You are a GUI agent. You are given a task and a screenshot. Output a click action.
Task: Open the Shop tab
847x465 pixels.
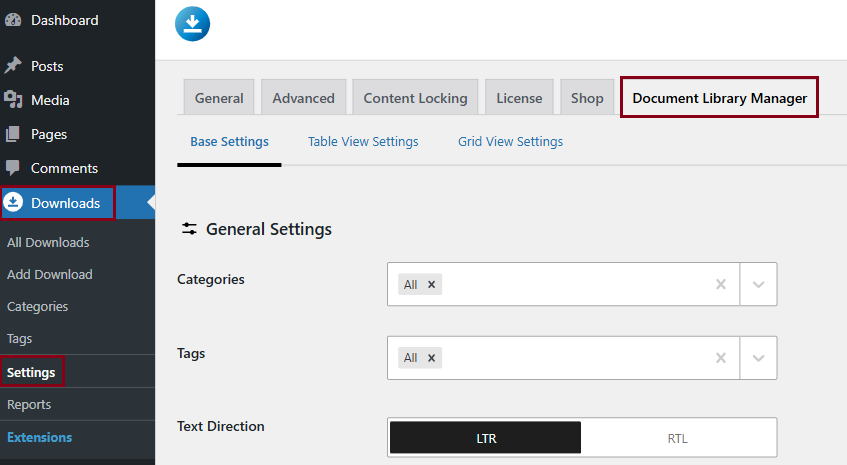(587, 98)
